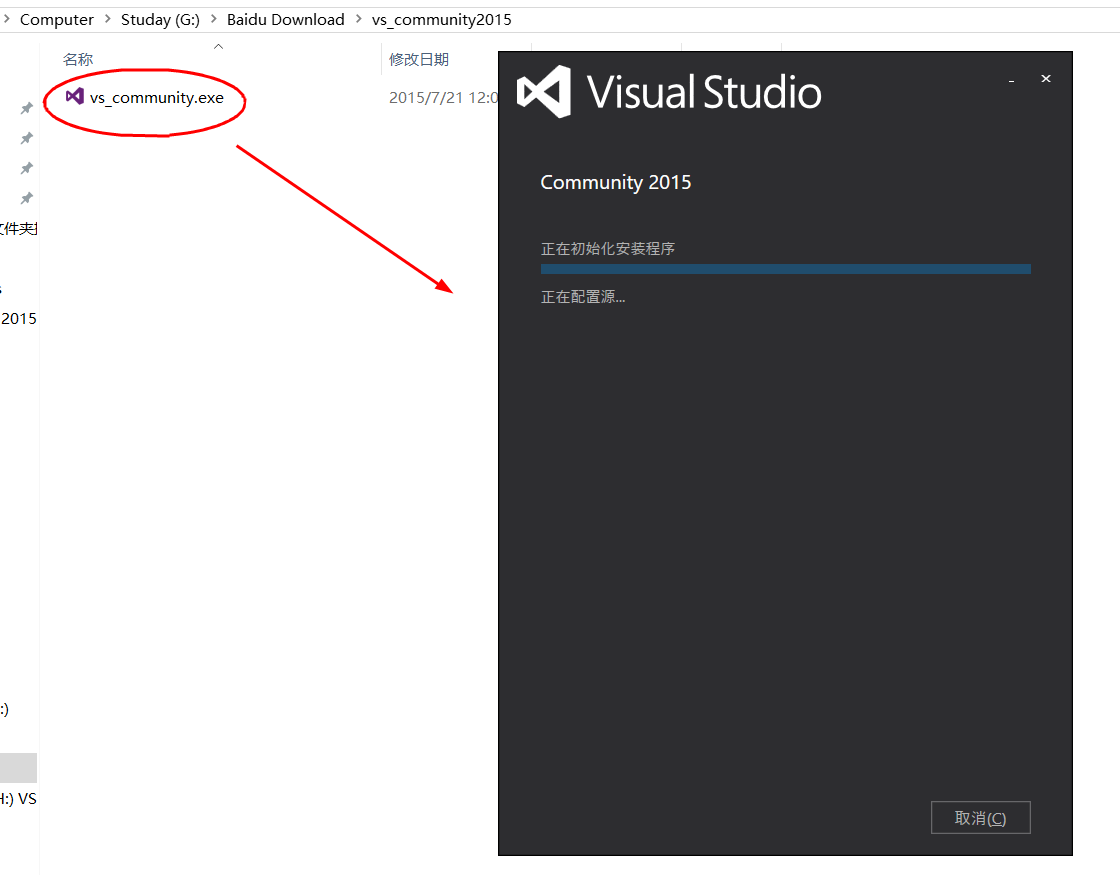This screenshot has height=875, width=1120.
Task: Minimize the Visual Studio installer window
Action: tap(1012, 80)
